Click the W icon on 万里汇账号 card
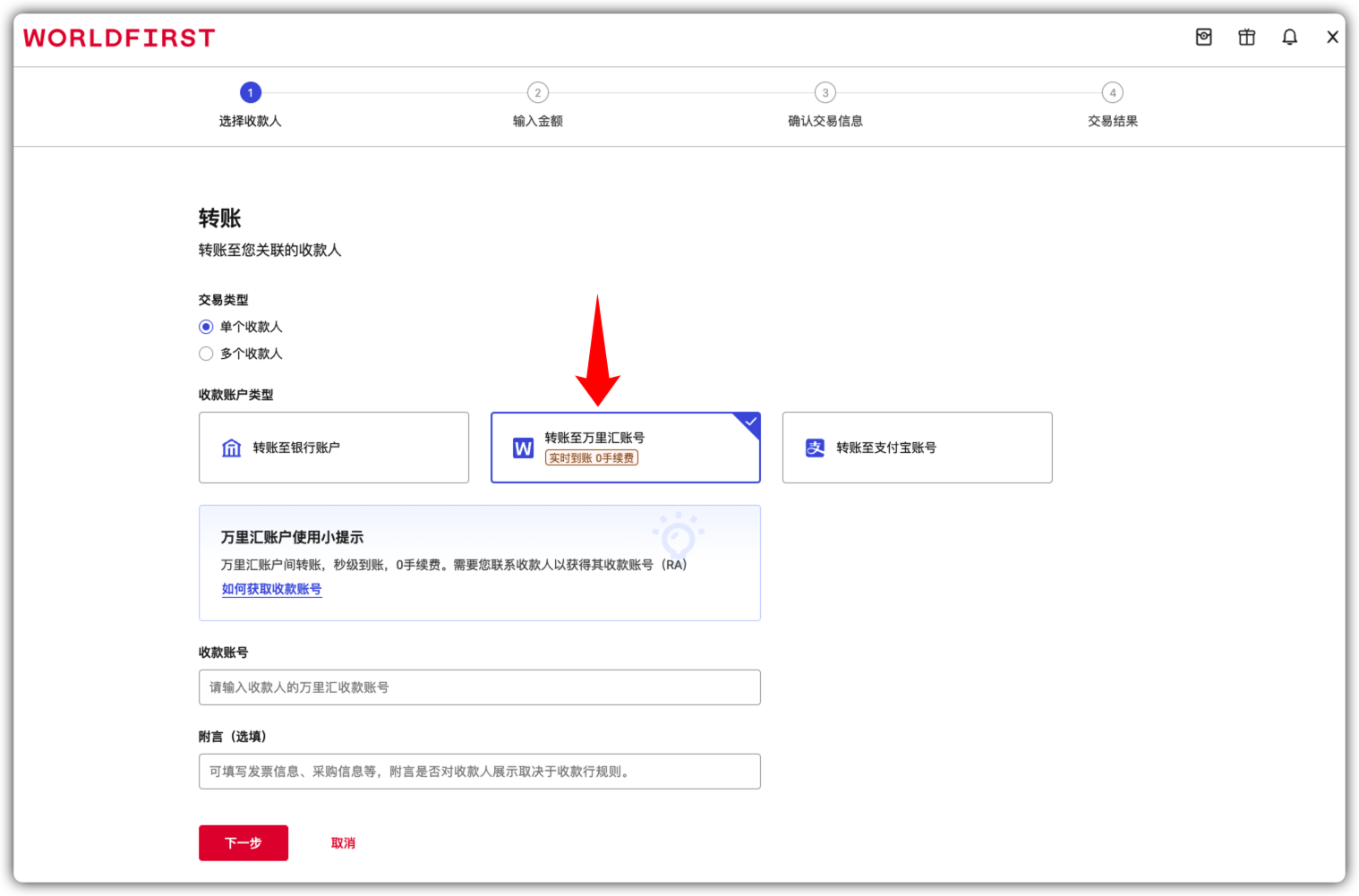Viewport: 1359px width, 896px height. [523, 447]
